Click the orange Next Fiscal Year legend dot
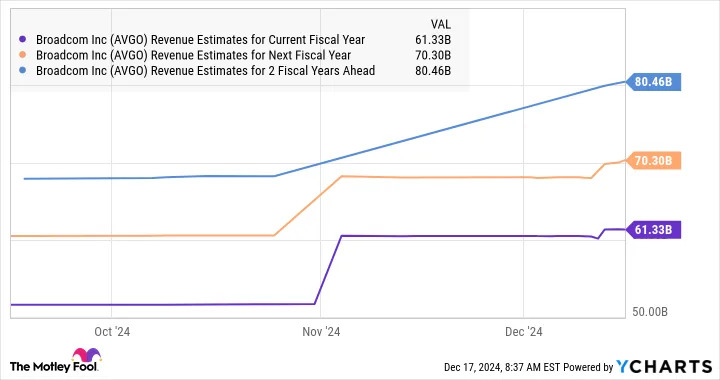This screenshot has height=380, width=720. pos(22,55)
